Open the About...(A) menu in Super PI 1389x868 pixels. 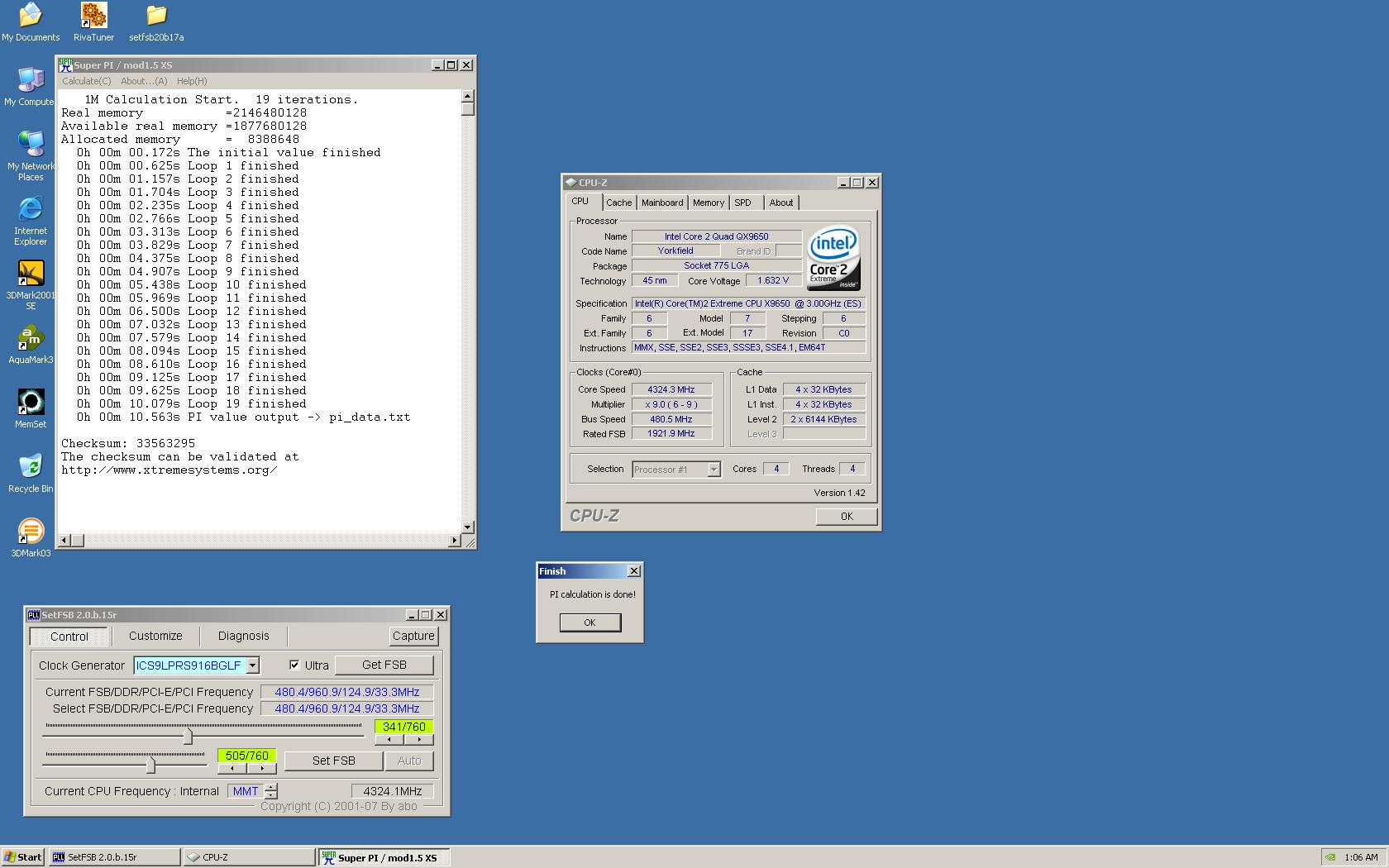coord(144,81)
